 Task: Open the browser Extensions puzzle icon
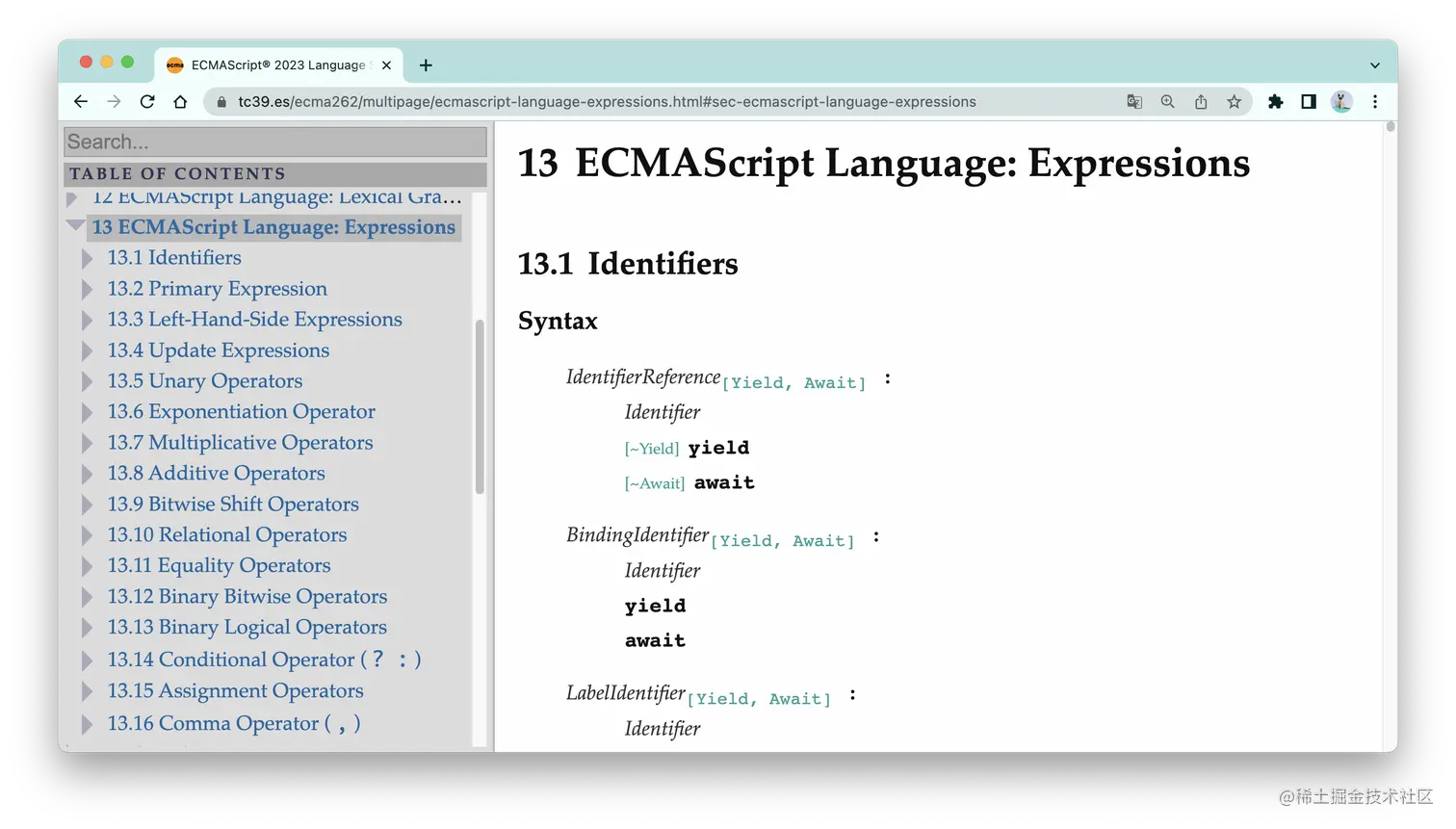tap(1276, 101)
